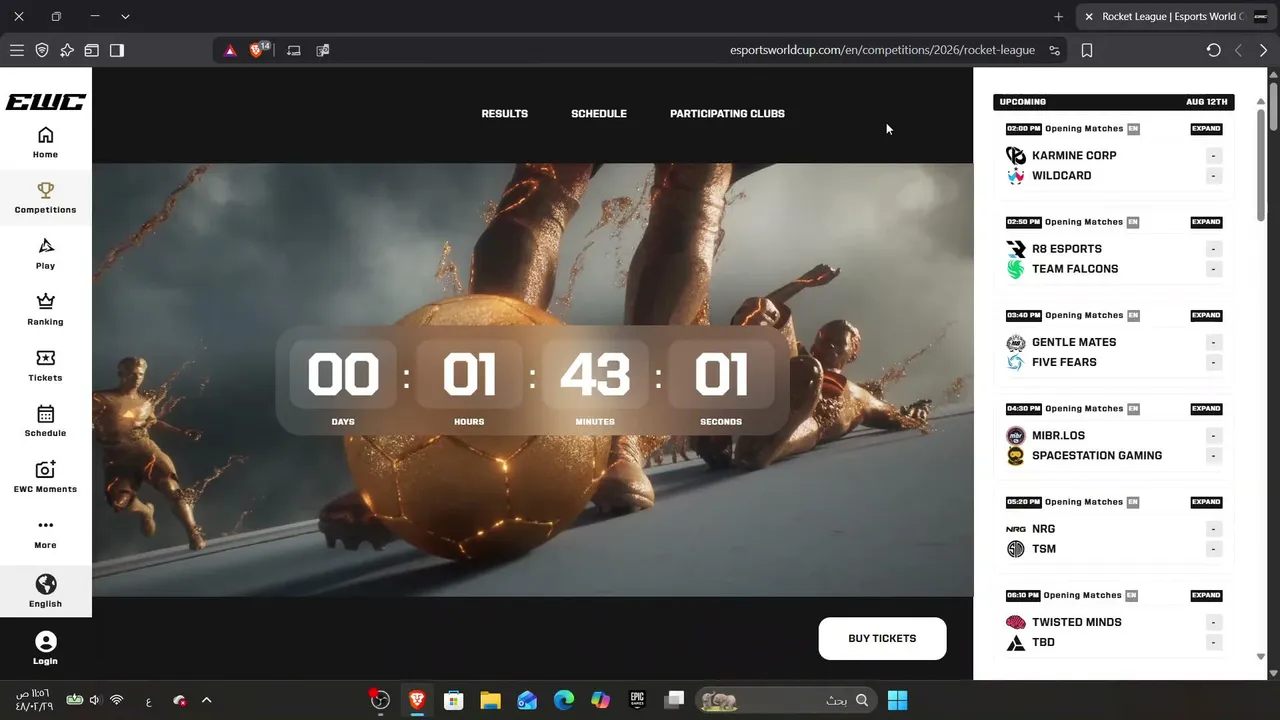Go forward in browser history
The image size is (1280, 720).
1264,50
